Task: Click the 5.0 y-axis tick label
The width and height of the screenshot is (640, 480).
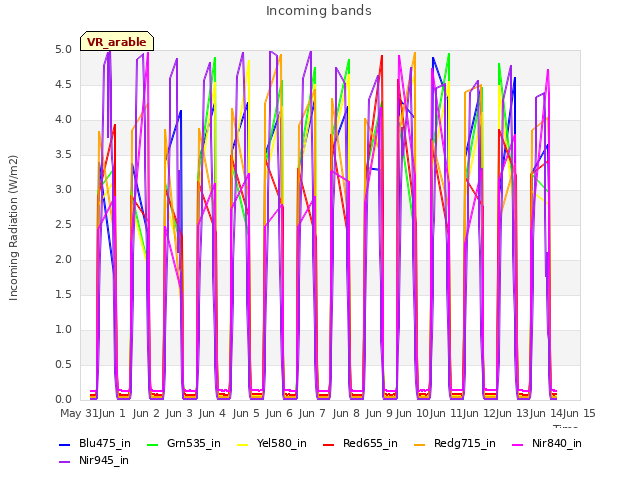Action: [x=63, y=50]
